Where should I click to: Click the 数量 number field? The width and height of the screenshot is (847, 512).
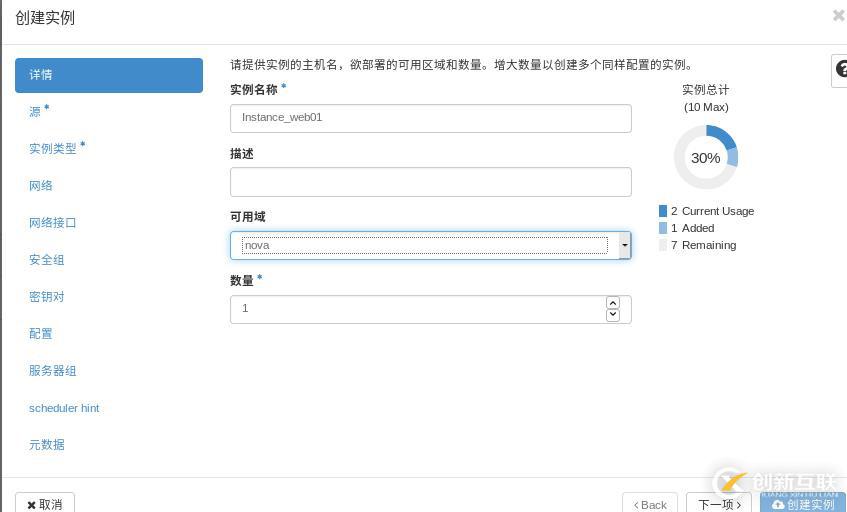click(x=431, y=309)
